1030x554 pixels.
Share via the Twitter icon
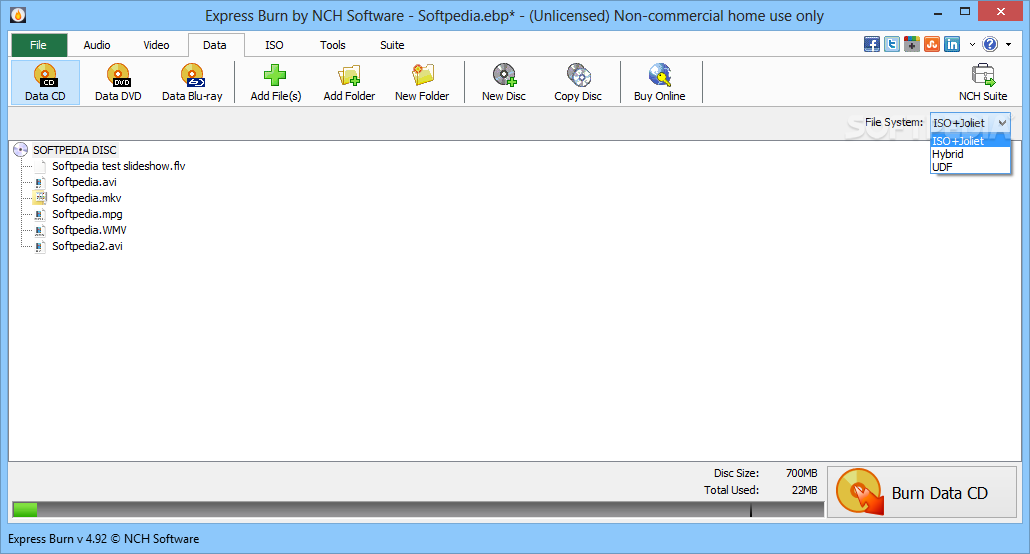[892, 45]
